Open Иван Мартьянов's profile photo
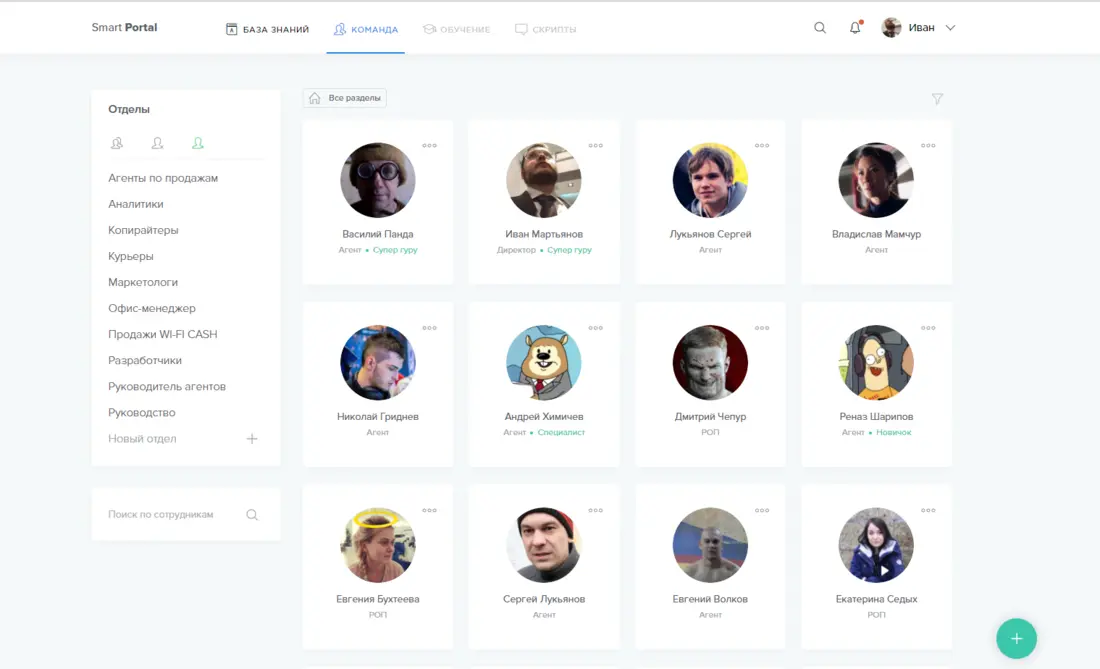The height and width of the screenshot is (669, 1100). coord(544,181)
